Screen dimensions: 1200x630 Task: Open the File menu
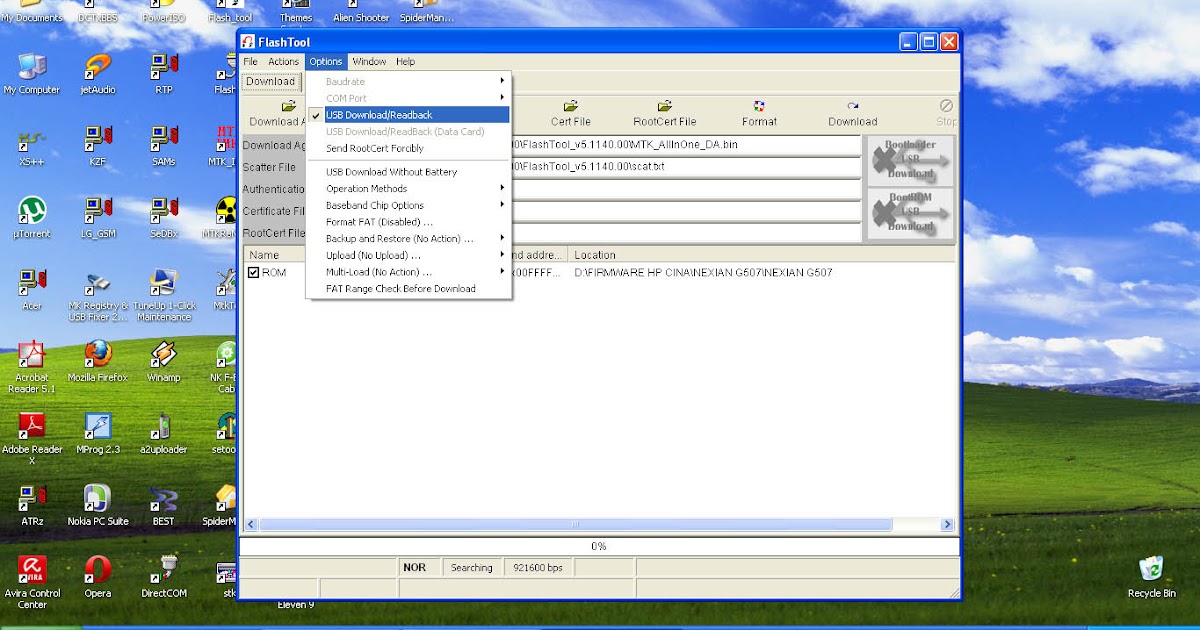(250, 61)
